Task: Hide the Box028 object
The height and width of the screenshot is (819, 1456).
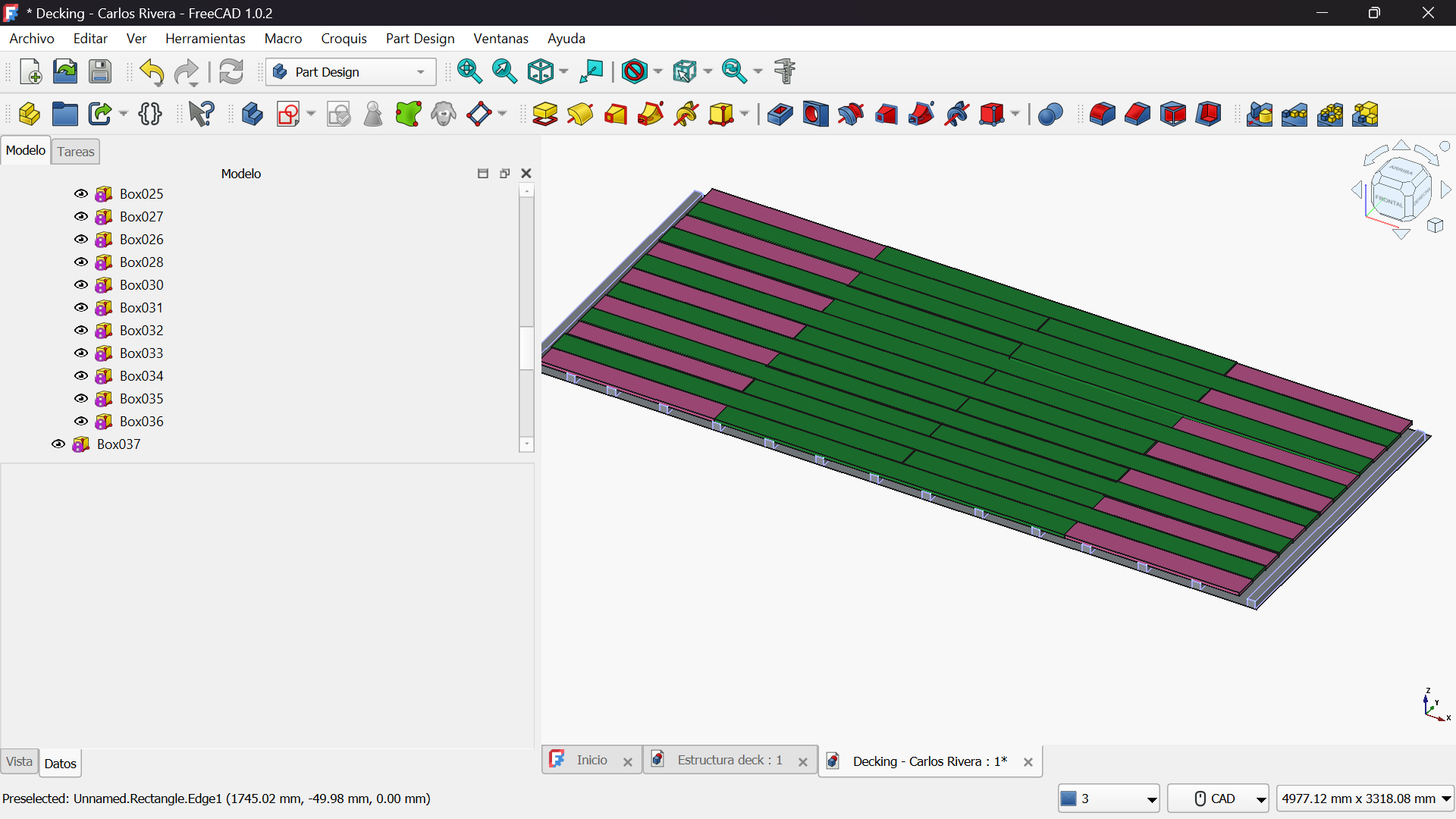Action: coord(81,262)
